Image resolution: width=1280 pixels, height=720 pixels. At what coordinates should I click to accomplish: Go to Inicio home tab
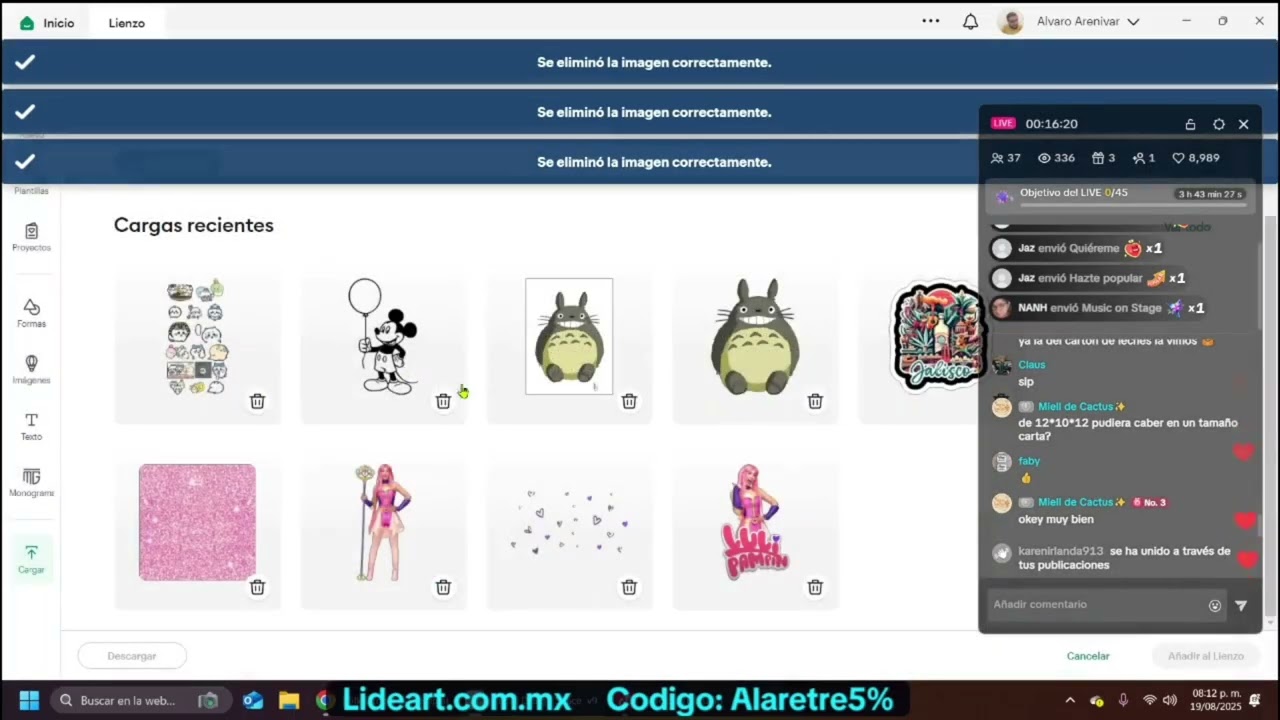[x=47, y=23]
